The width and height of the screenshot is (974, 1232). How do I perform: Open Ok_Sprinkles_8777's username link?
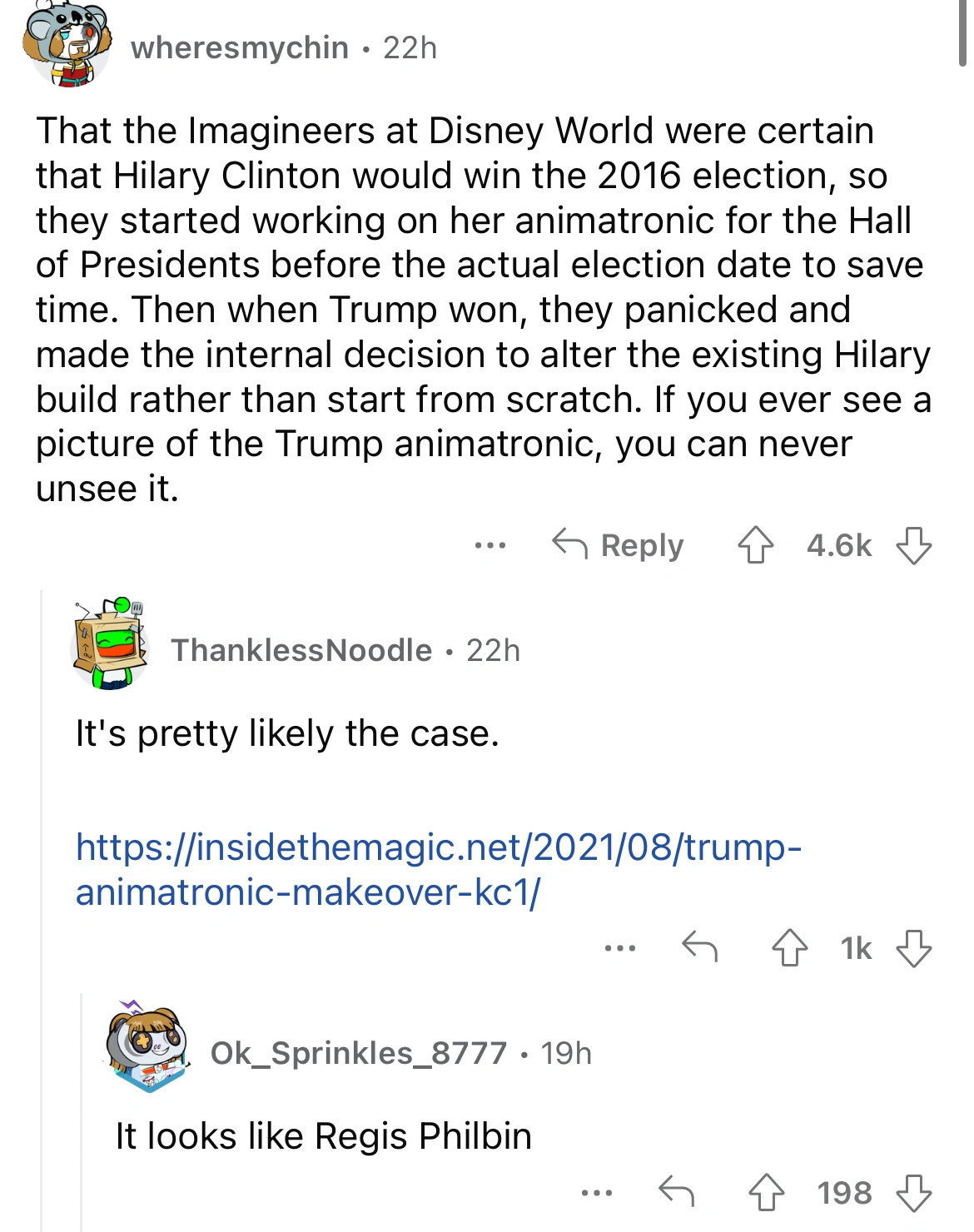tap(358, 1053)
